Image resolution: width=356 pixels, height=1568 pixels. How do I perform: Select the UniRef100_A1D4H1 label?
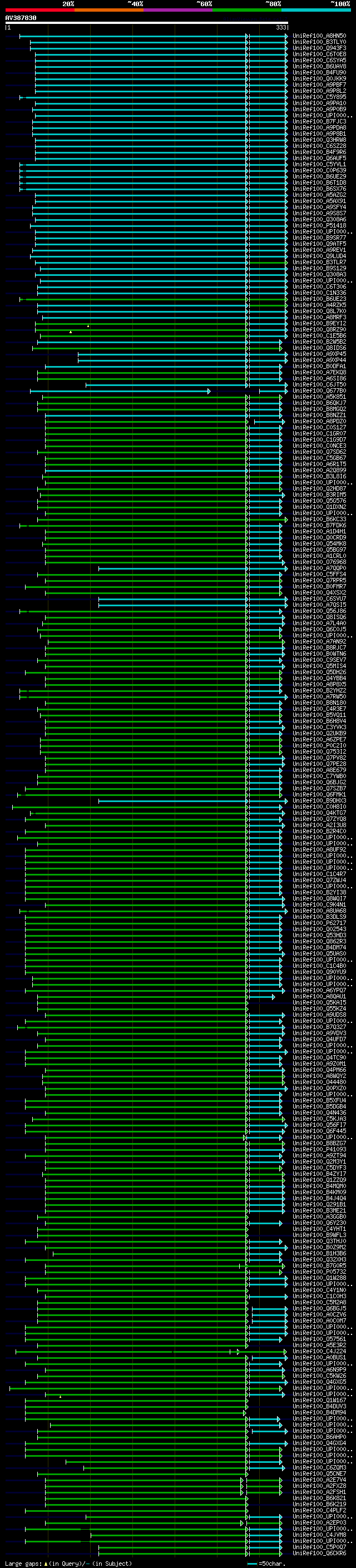[319, 531]
